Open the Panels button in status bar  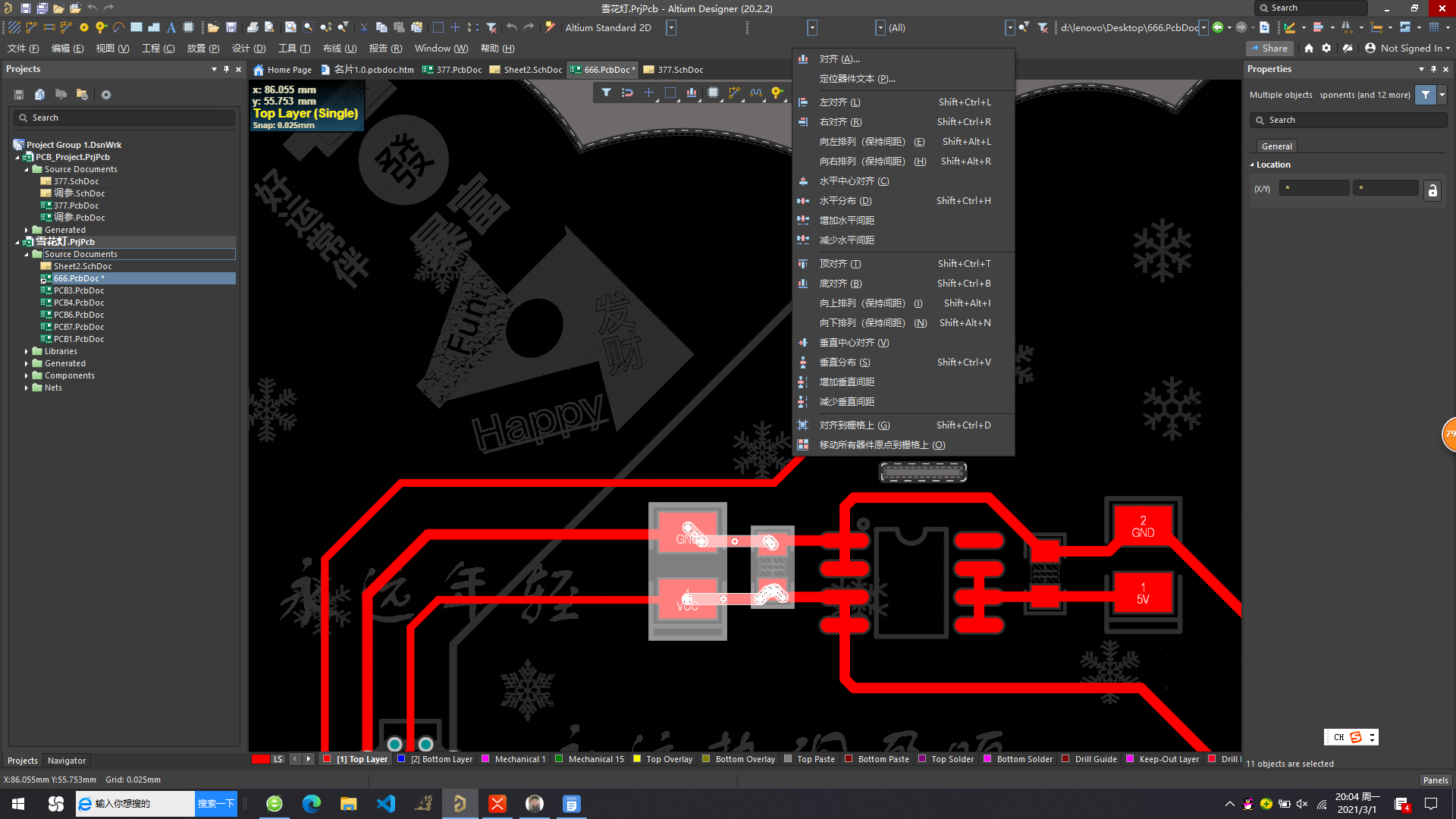pyautogui.click(x=1435, y=780)
